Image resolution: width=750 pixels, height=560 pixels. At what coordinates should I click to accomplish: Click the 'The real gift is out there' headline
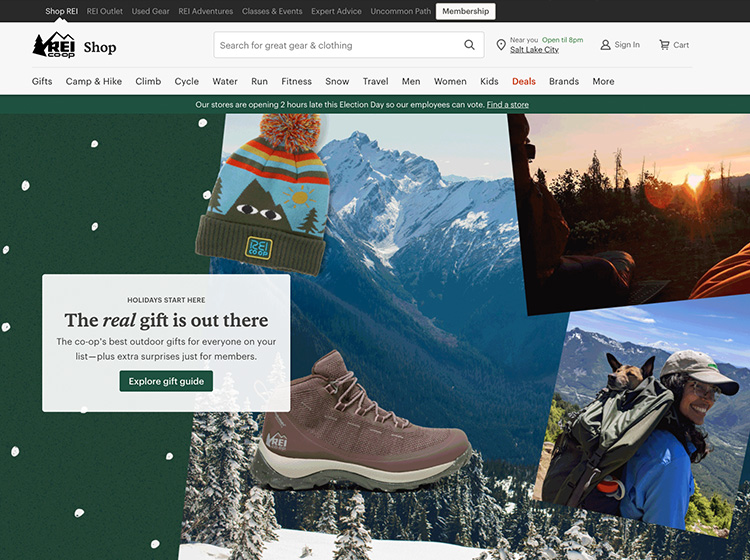[166, 320]
